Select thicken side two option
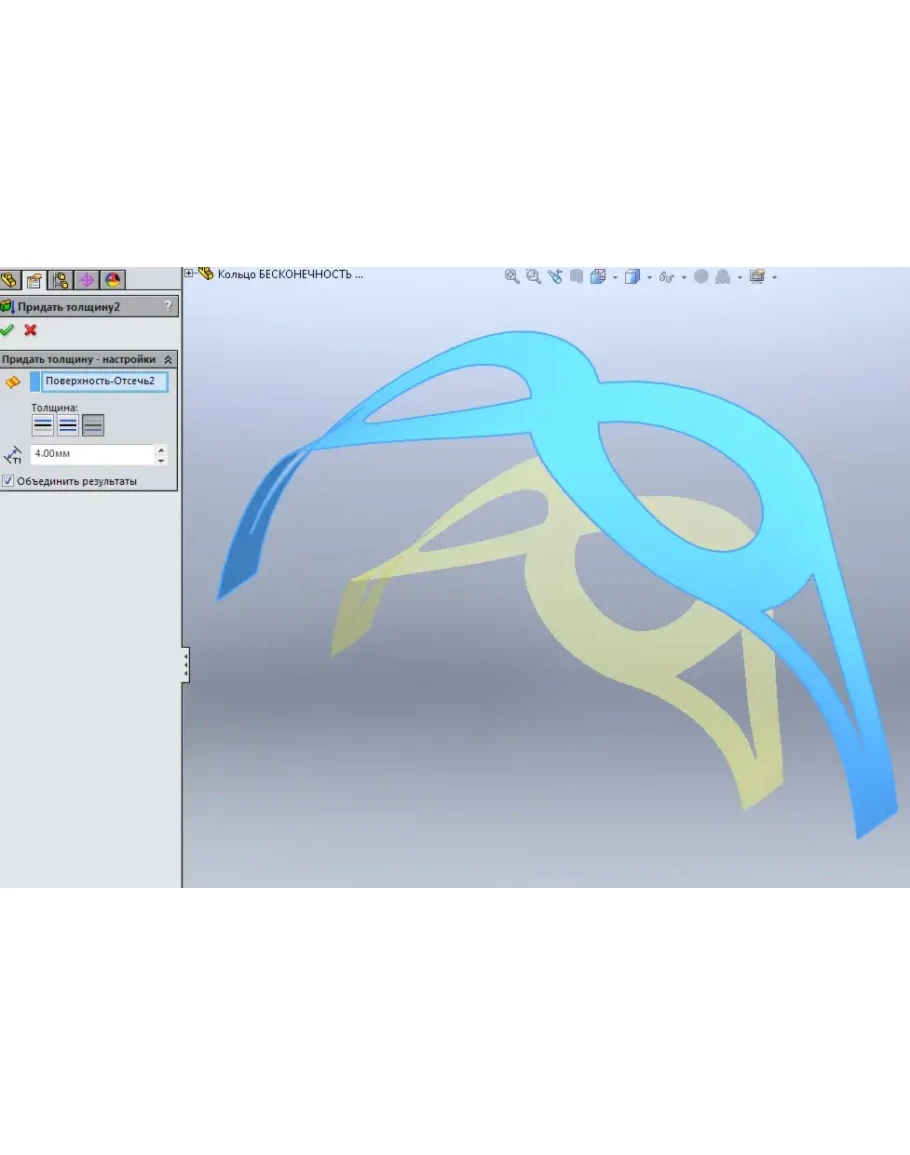The width and height of the screenshot is (910, 1155). coord(93,426)
